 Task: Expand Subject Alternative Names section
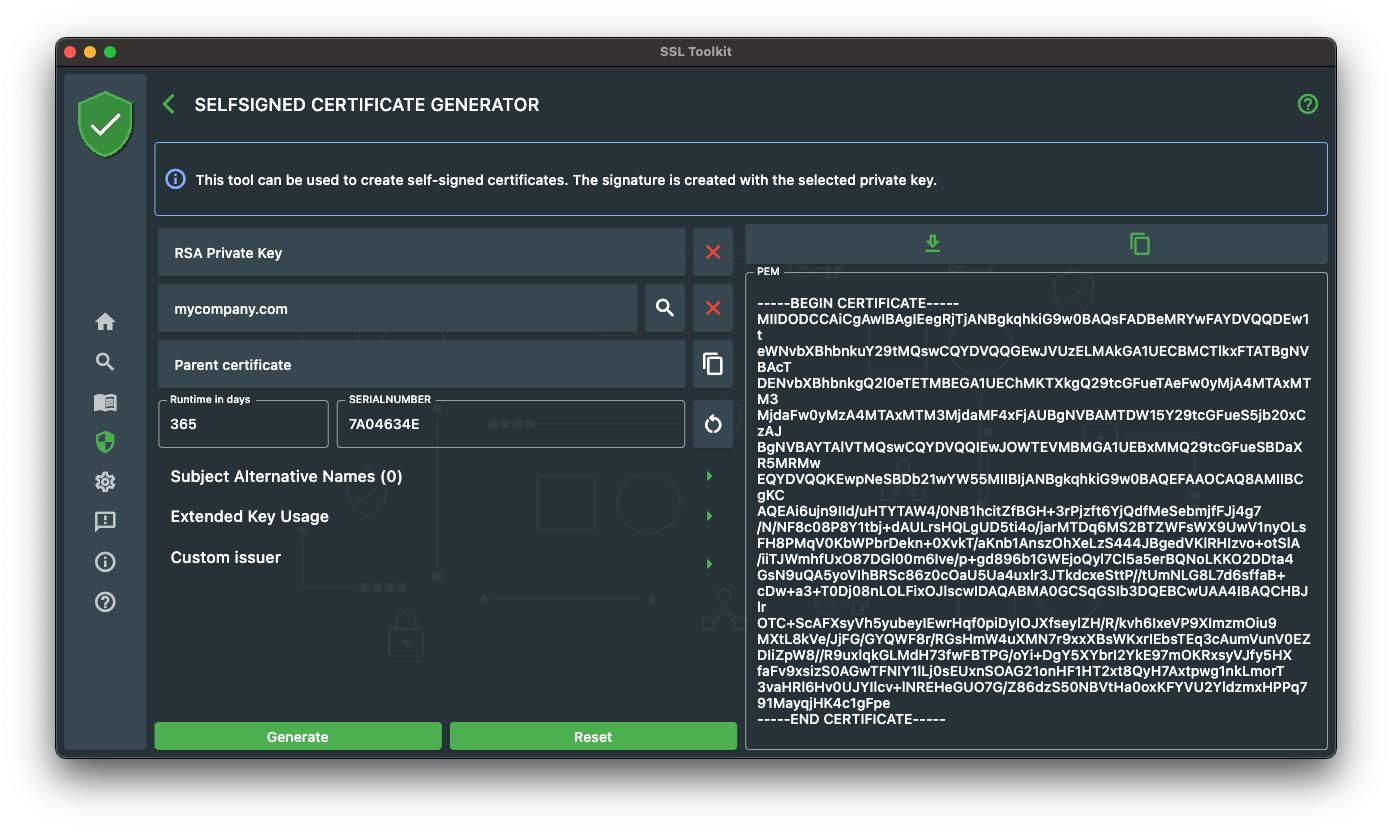[709, 477]
